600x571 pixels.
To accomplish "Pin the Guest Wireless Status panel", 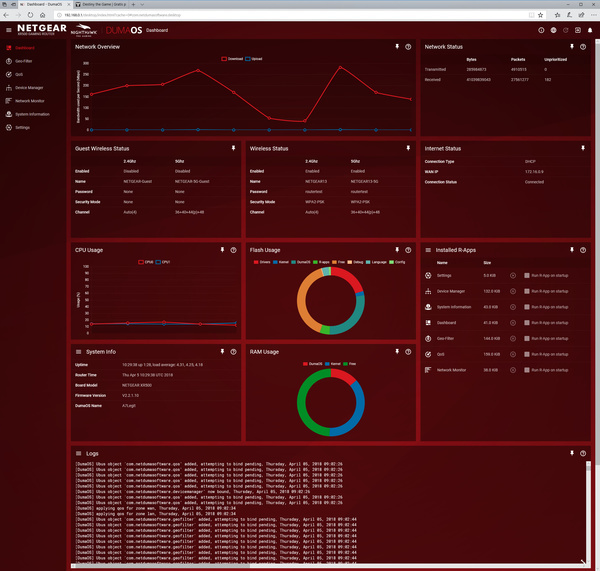I will (233, 148).
